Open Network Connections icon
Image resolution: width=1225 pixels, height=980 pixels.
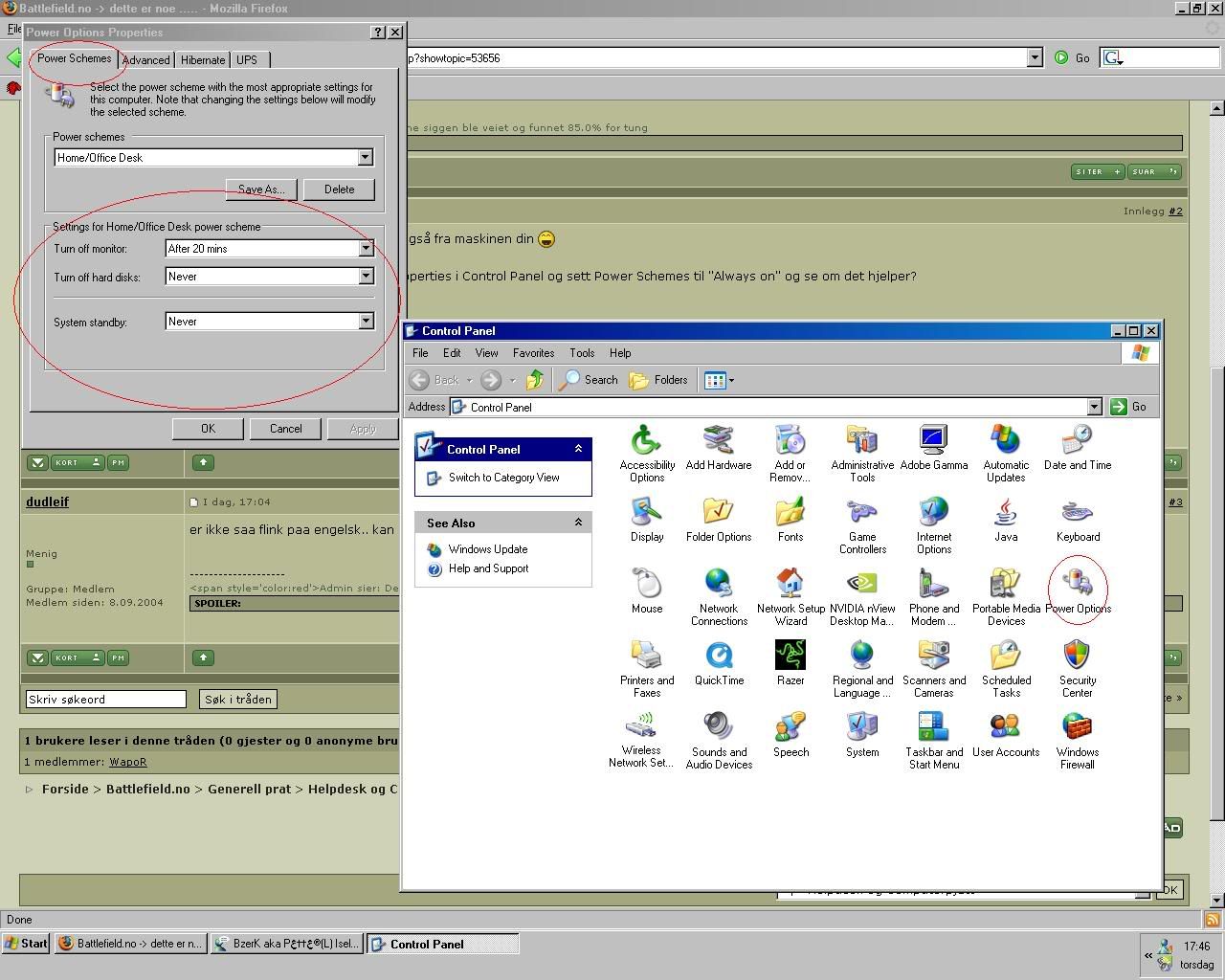(x=719, y=597)
